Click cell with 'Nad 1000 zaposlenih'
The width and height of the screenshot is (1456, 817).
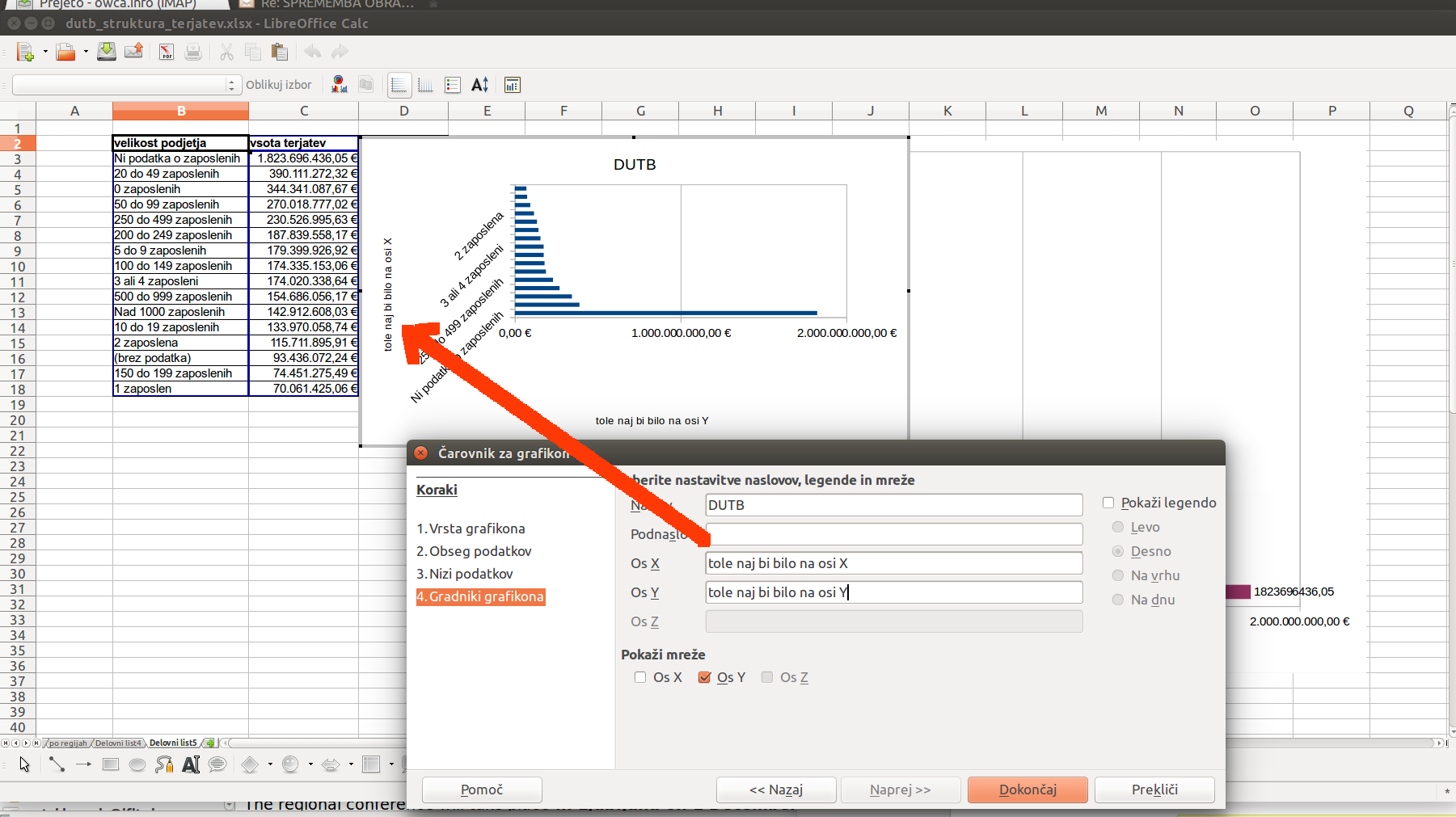point(180,312)
